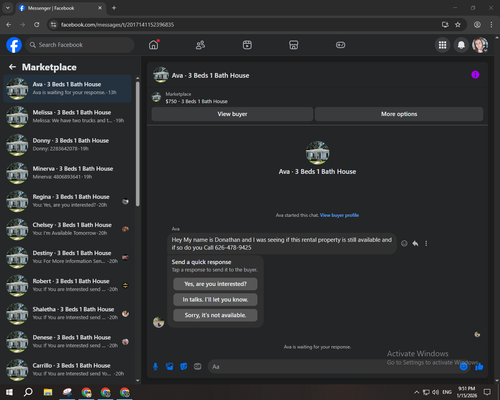
Task: Open the Shaletha conversation
Action: 68,314
